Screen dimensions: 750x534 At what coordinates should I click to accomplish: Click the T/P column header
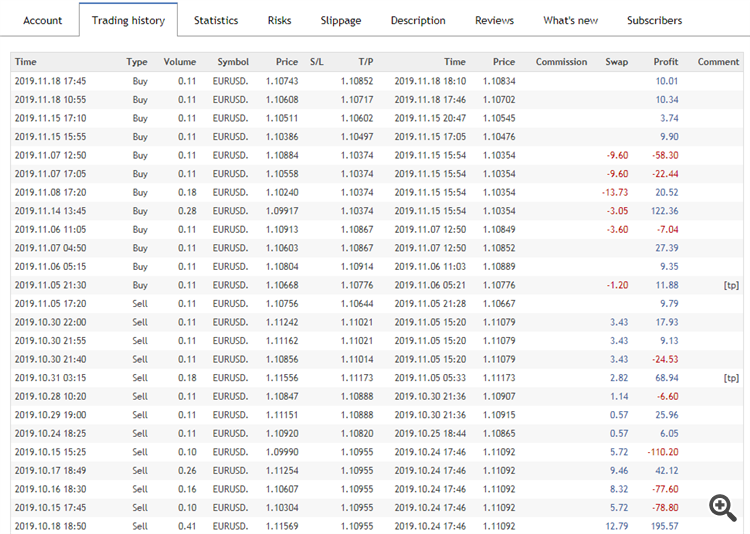point(366,62)
